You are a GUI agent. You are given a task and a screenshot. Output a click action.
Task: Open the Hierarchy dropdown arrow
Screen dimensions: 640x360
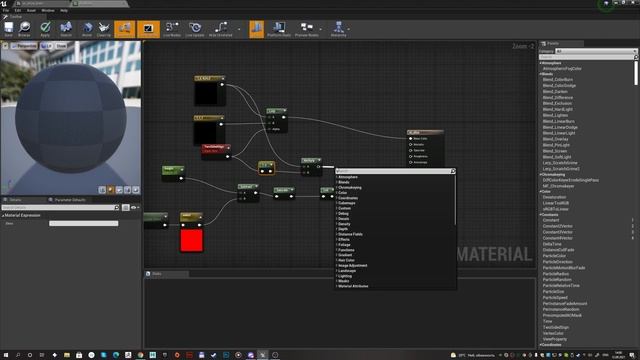[x=349, y=29]
